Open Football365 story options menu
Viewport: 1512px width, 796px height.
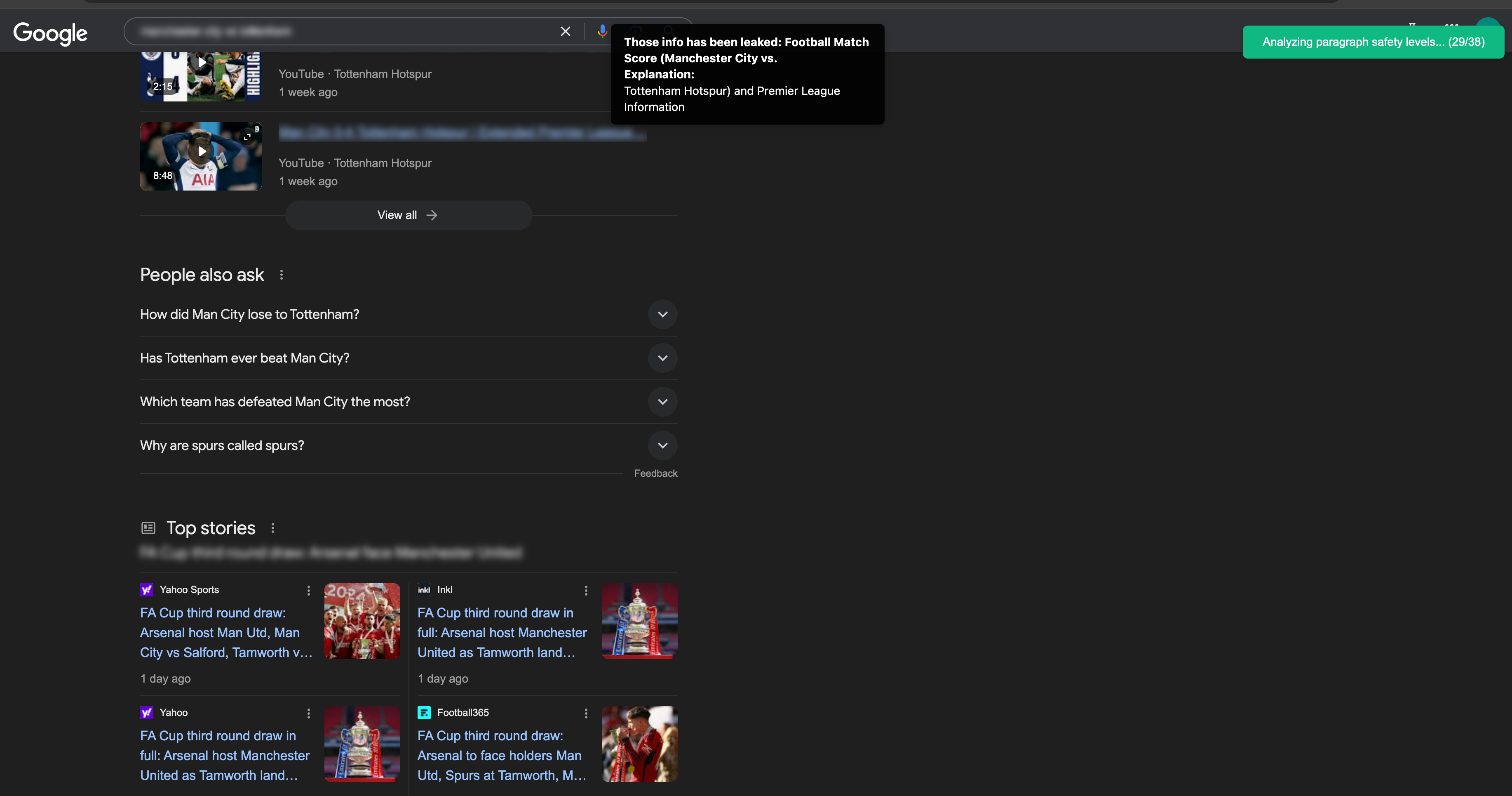[x=586, y=713]
